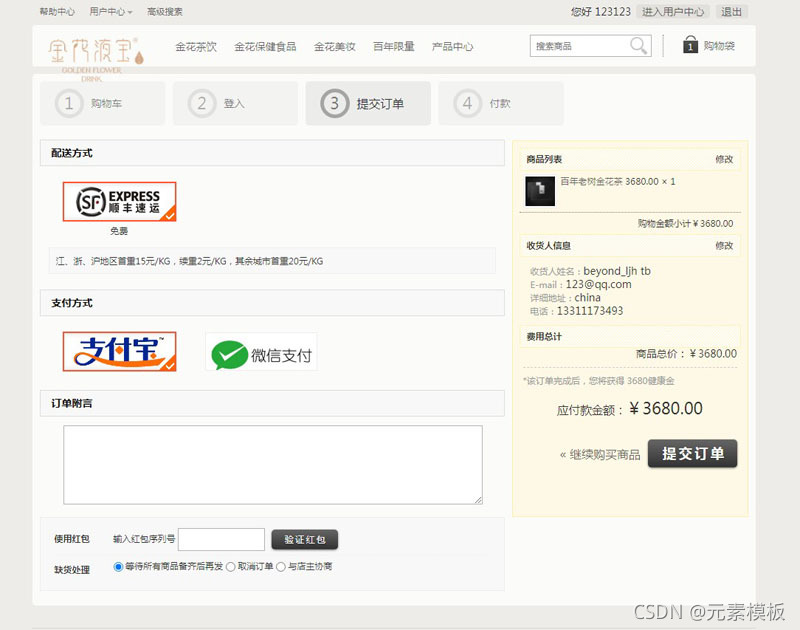800x630 pixels.
Task: Click step 4 付款 circle indicator
Action: (467, 102)
